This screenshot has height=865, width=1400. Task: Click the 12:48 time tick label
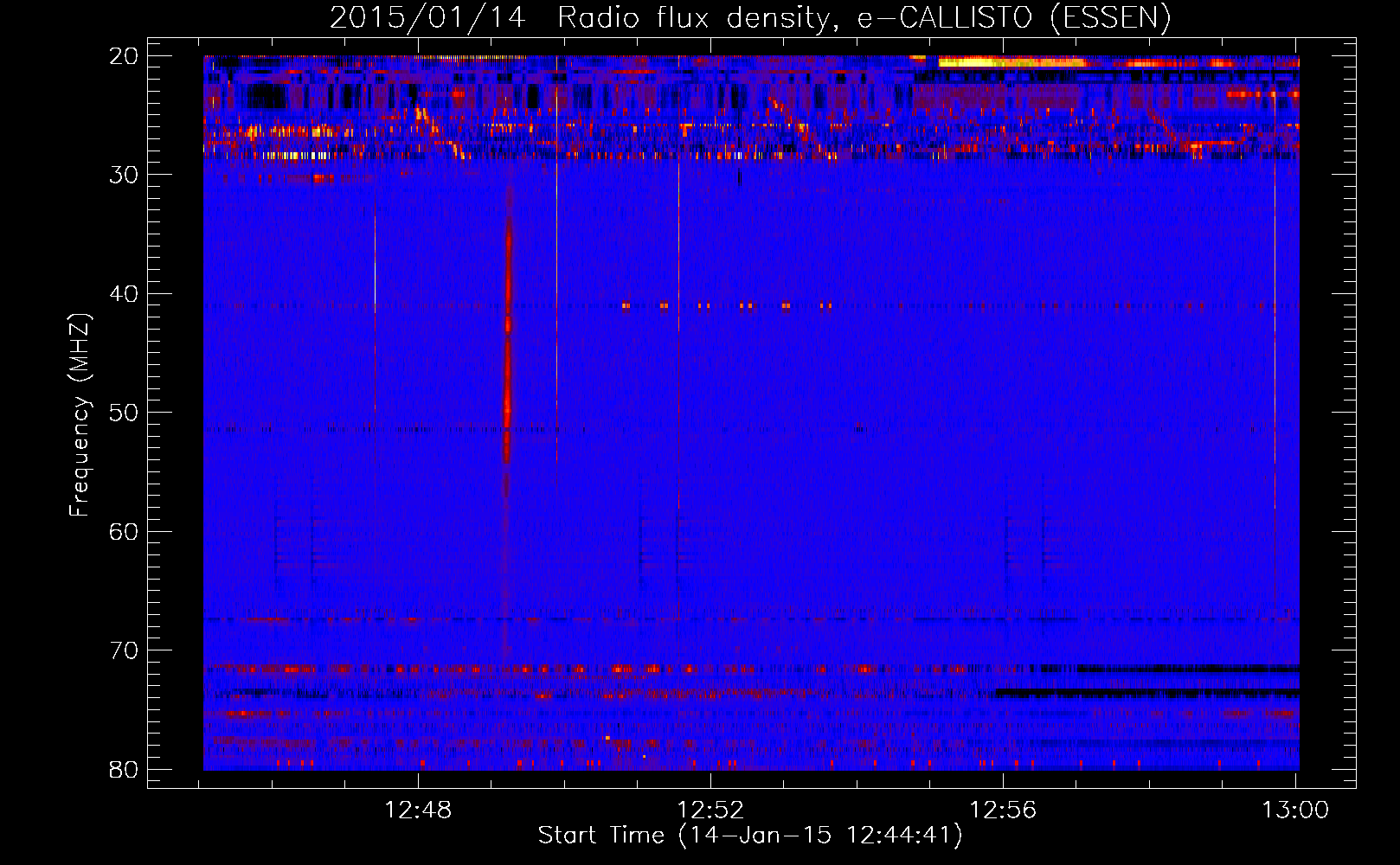pos(419,811)
